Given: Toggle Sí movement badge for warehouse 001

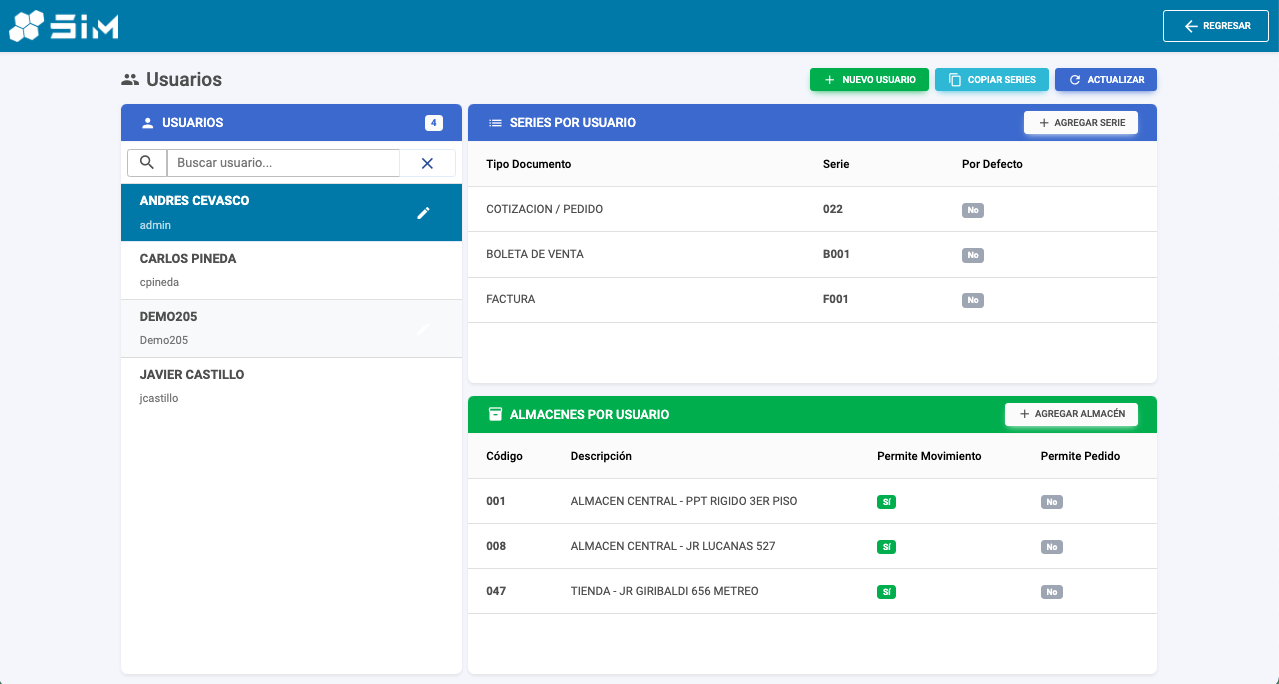Looking at the screenshot, I should pos(886,502).
